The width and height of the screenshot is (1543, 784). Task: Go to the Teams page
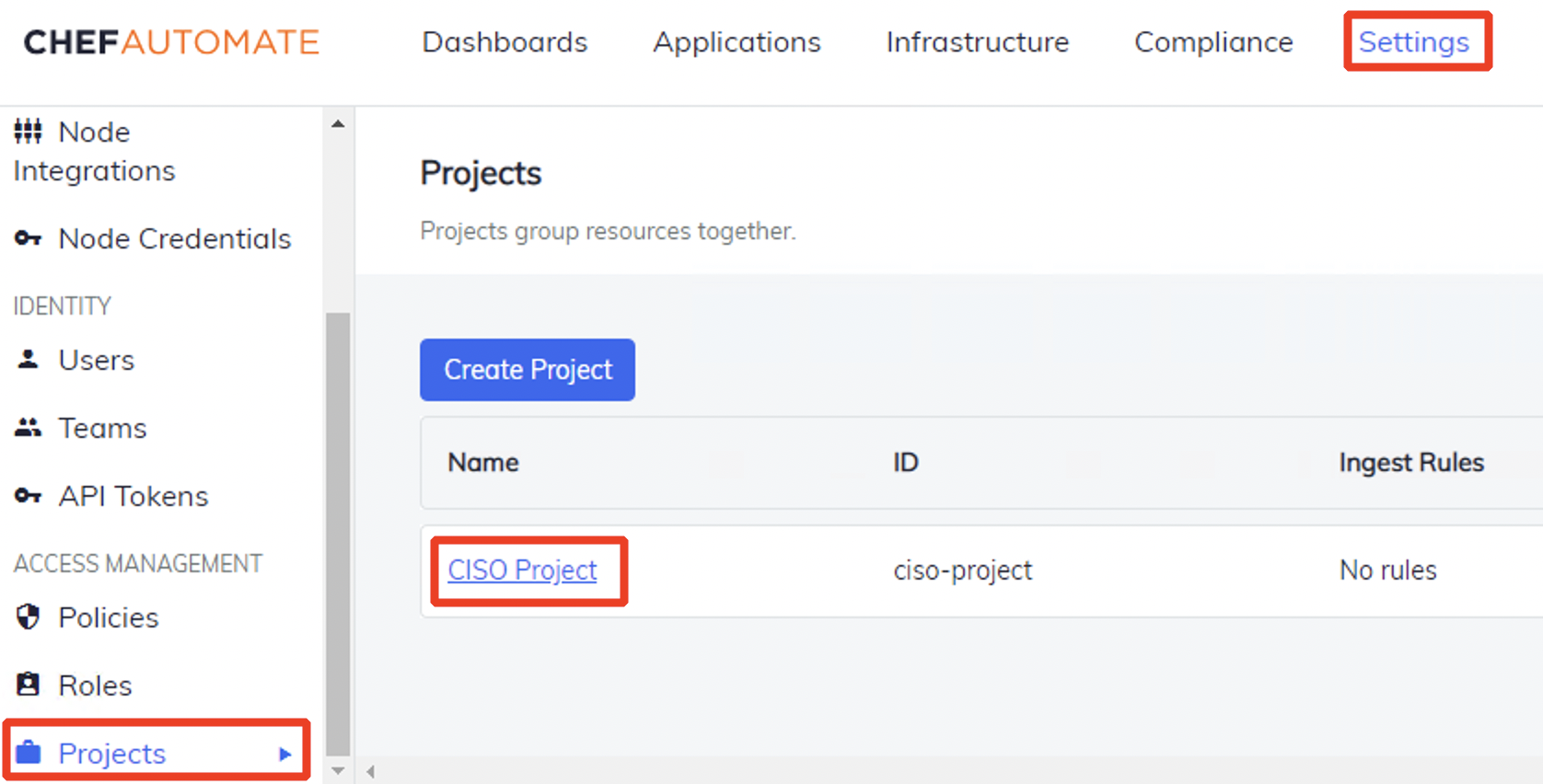(103, 428)
